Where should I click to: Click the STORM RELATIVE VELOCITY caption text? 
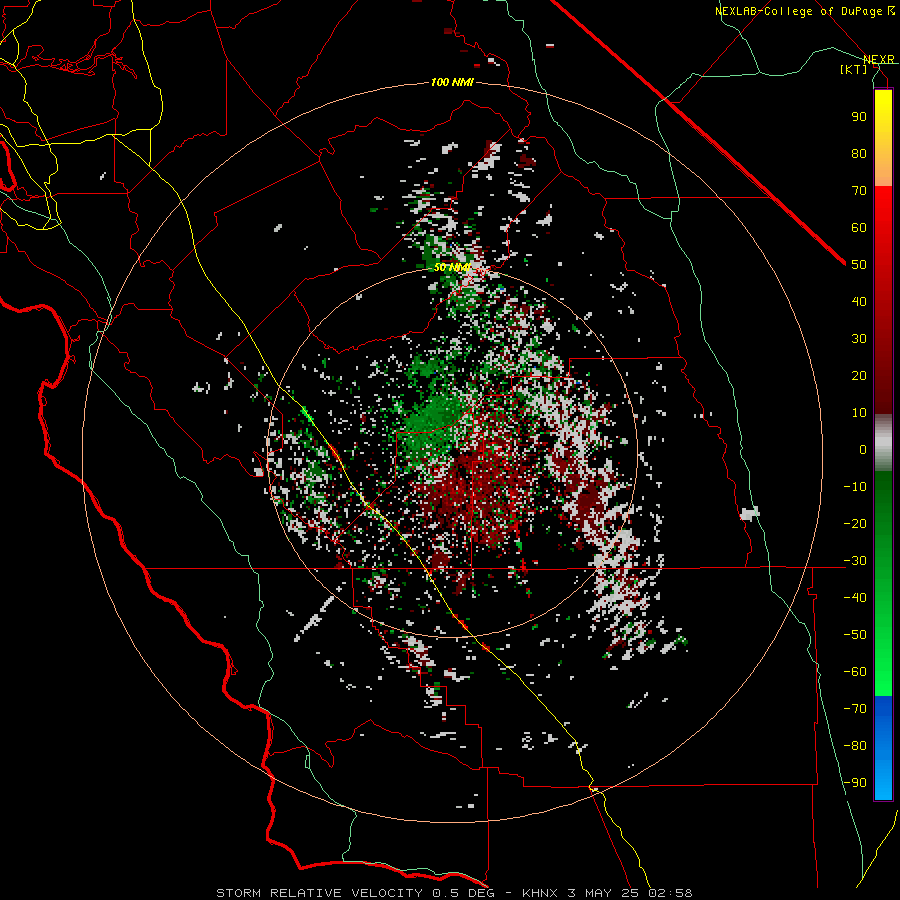pyautogui.click(x=319, y=893)
